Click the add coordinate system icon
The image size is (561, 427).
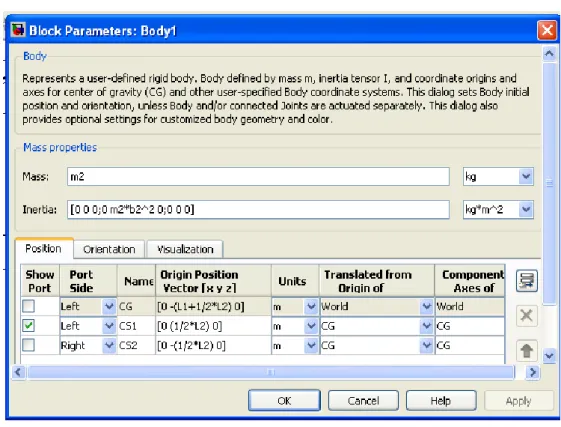tap(527, 281)
